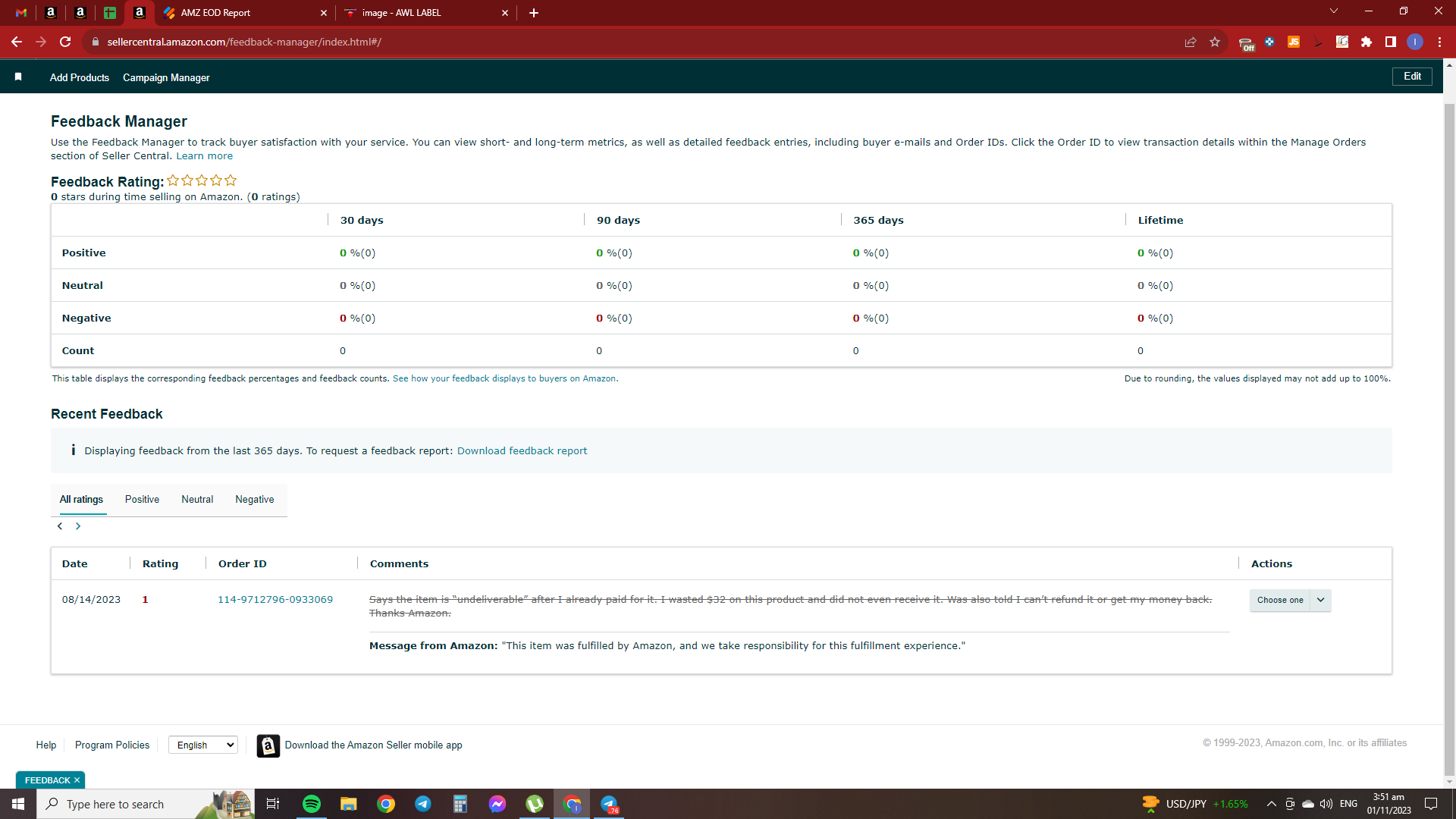Open the Calculator app on the taskbar
The width and height of the screenshot is (1456, 819).
point(460,804)
